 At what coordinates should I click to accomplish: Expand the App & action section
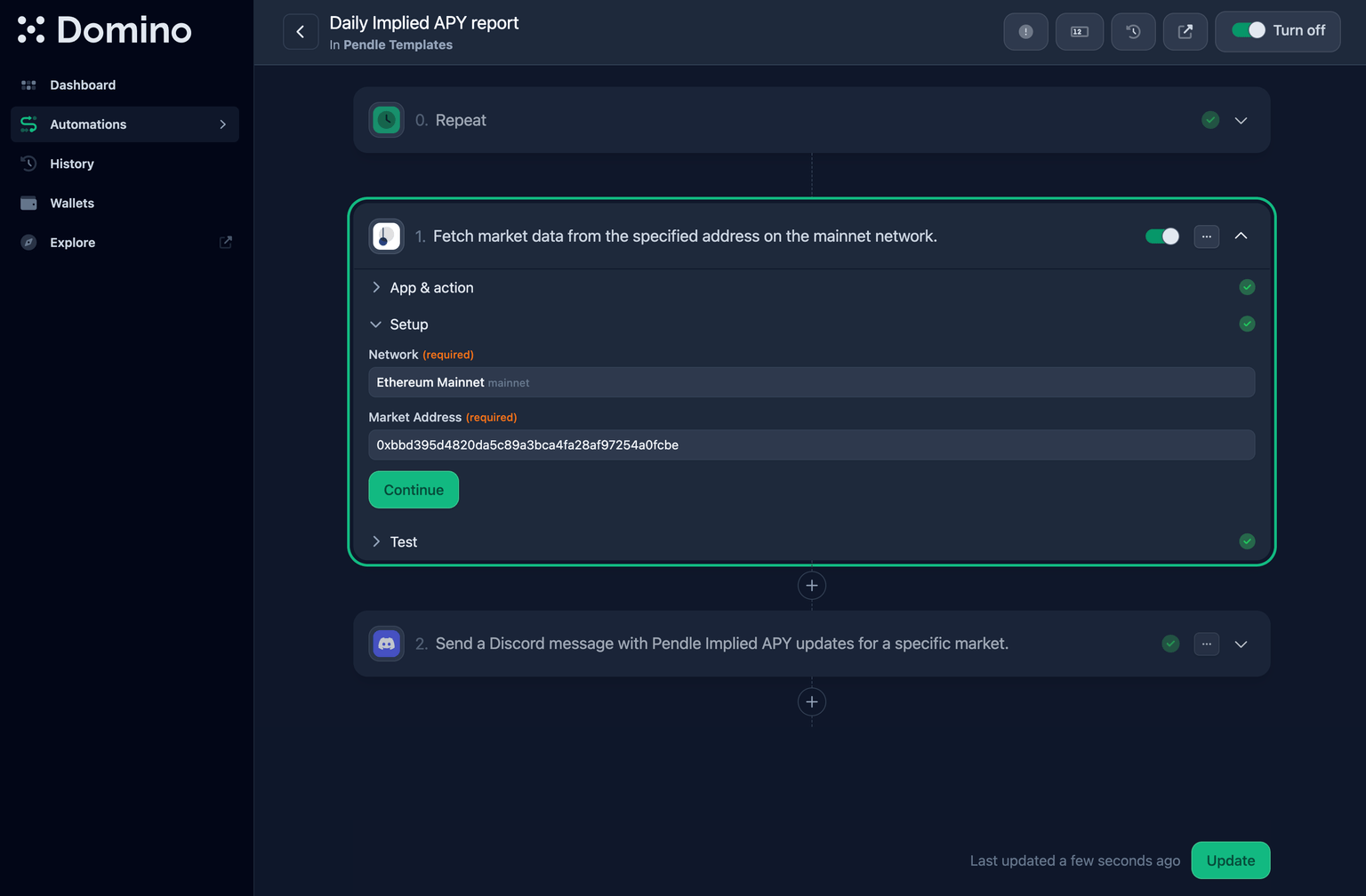(x=431, y=288)
